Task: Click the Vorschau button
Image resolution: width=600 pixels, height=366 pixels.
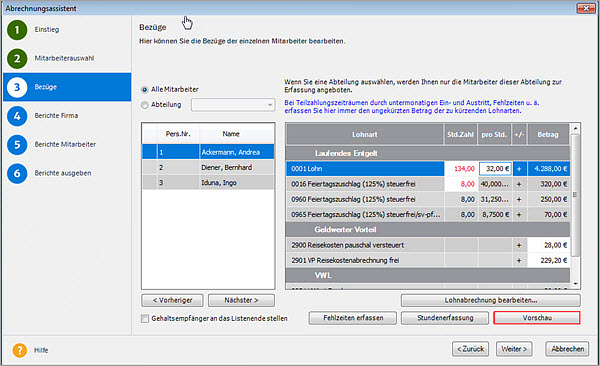Action: pyautogui.click(x=537, y=318)
